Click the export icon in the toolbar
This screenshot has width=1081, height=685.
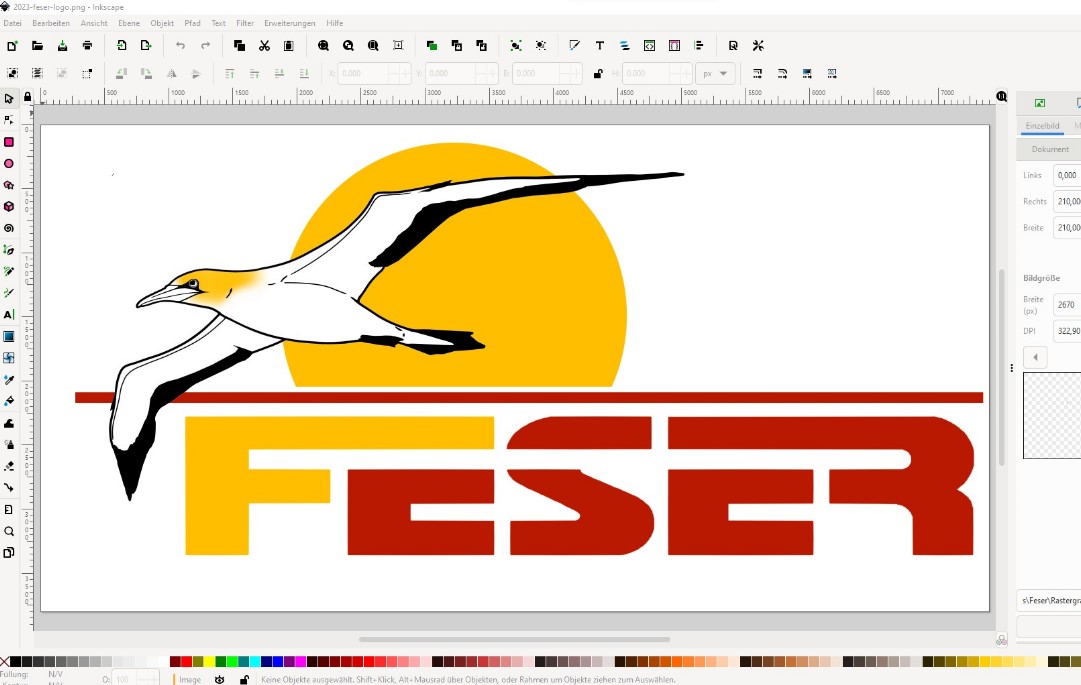(x=146, y=45)
